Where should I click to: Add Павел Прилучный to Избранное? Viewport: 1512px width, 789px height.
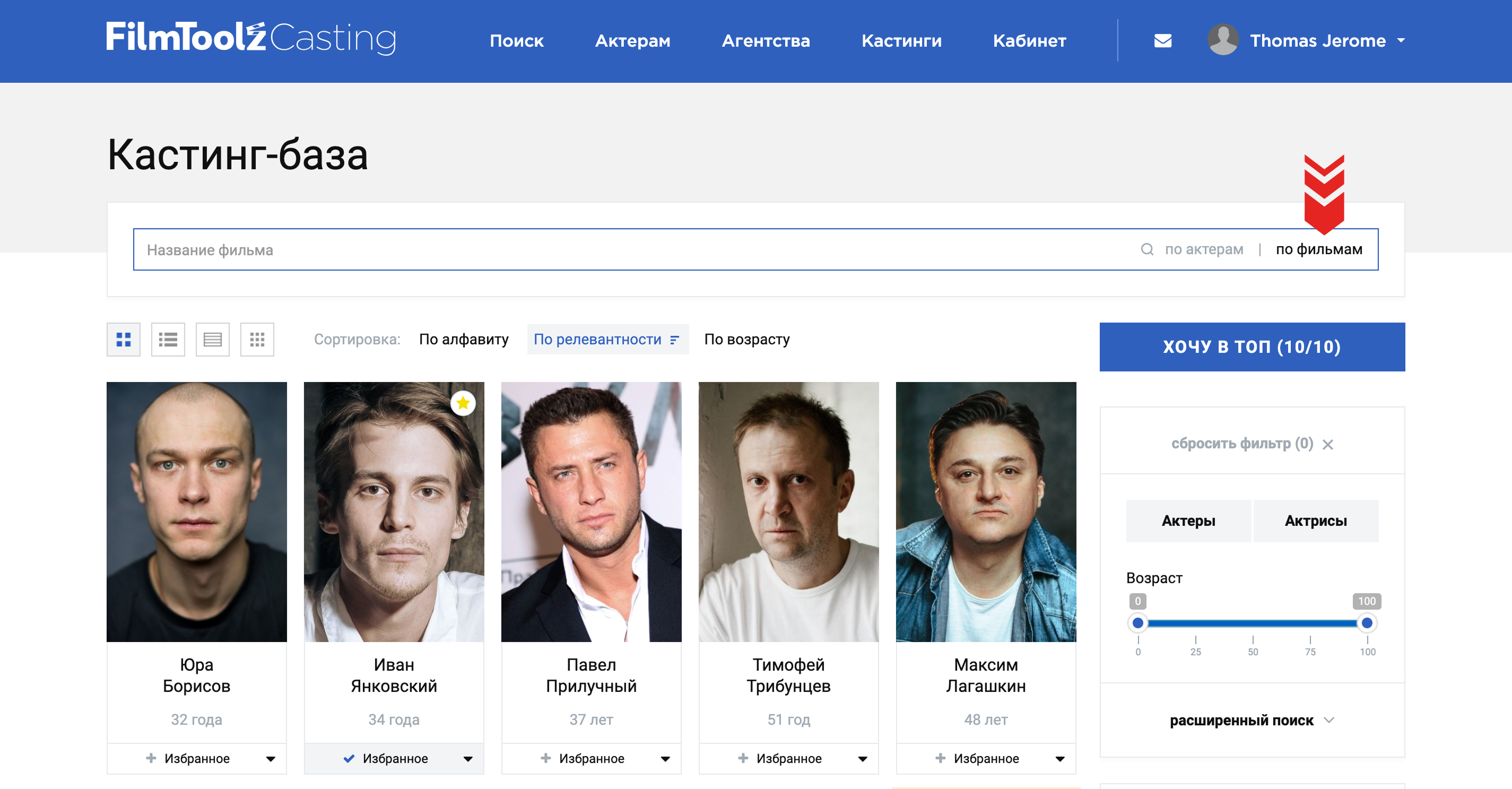coord(583,758)
